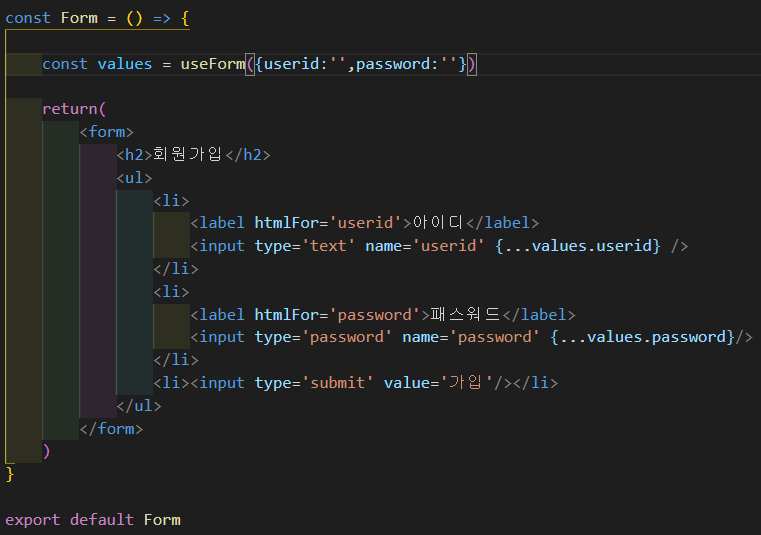761x535 pixels.
Task: Click the 'submit' type value
Action: tap(337, 383)
